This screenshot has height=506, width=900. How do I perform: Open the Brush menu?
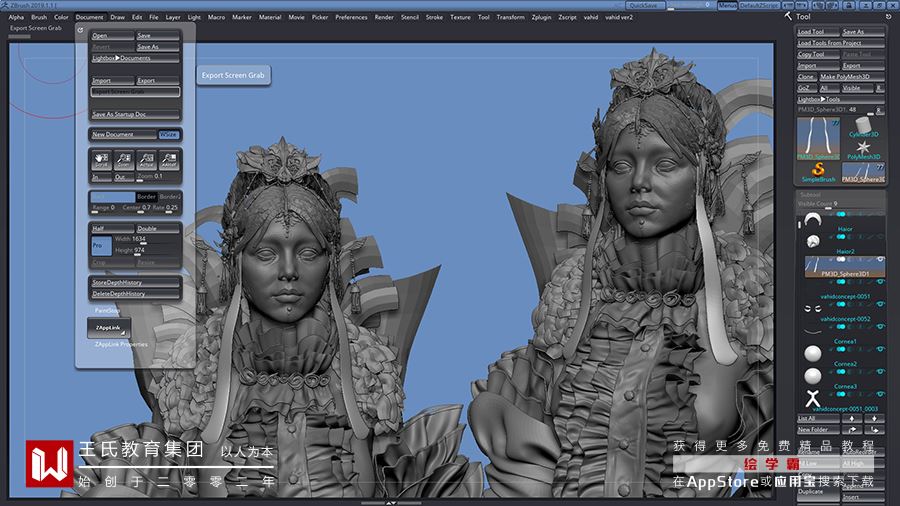click(39, 17)
